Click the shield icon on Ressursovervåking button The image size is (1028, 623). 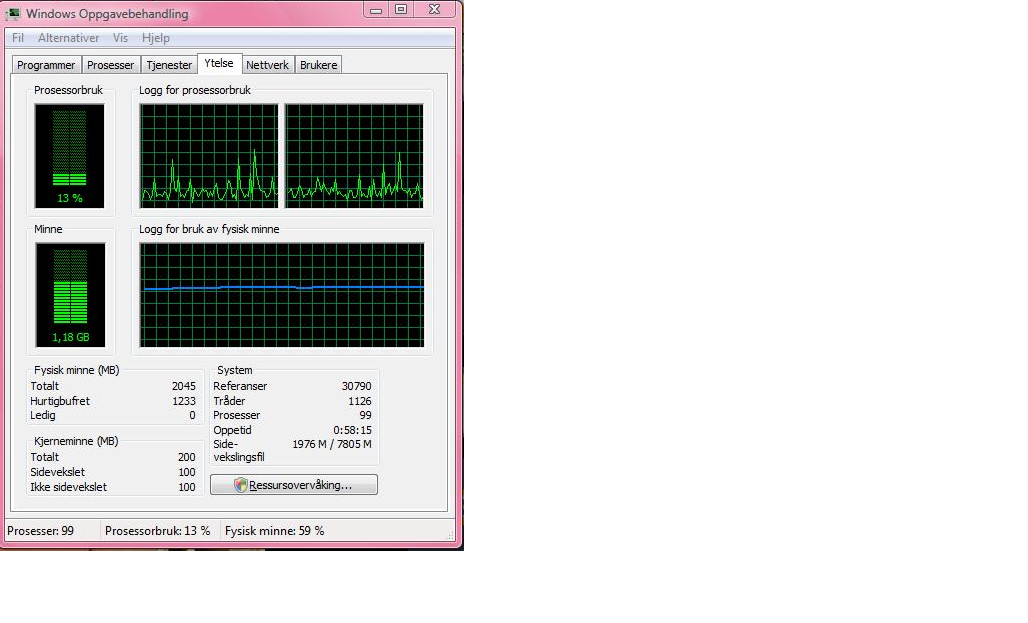pyautogui.click(x=241, y=485)
